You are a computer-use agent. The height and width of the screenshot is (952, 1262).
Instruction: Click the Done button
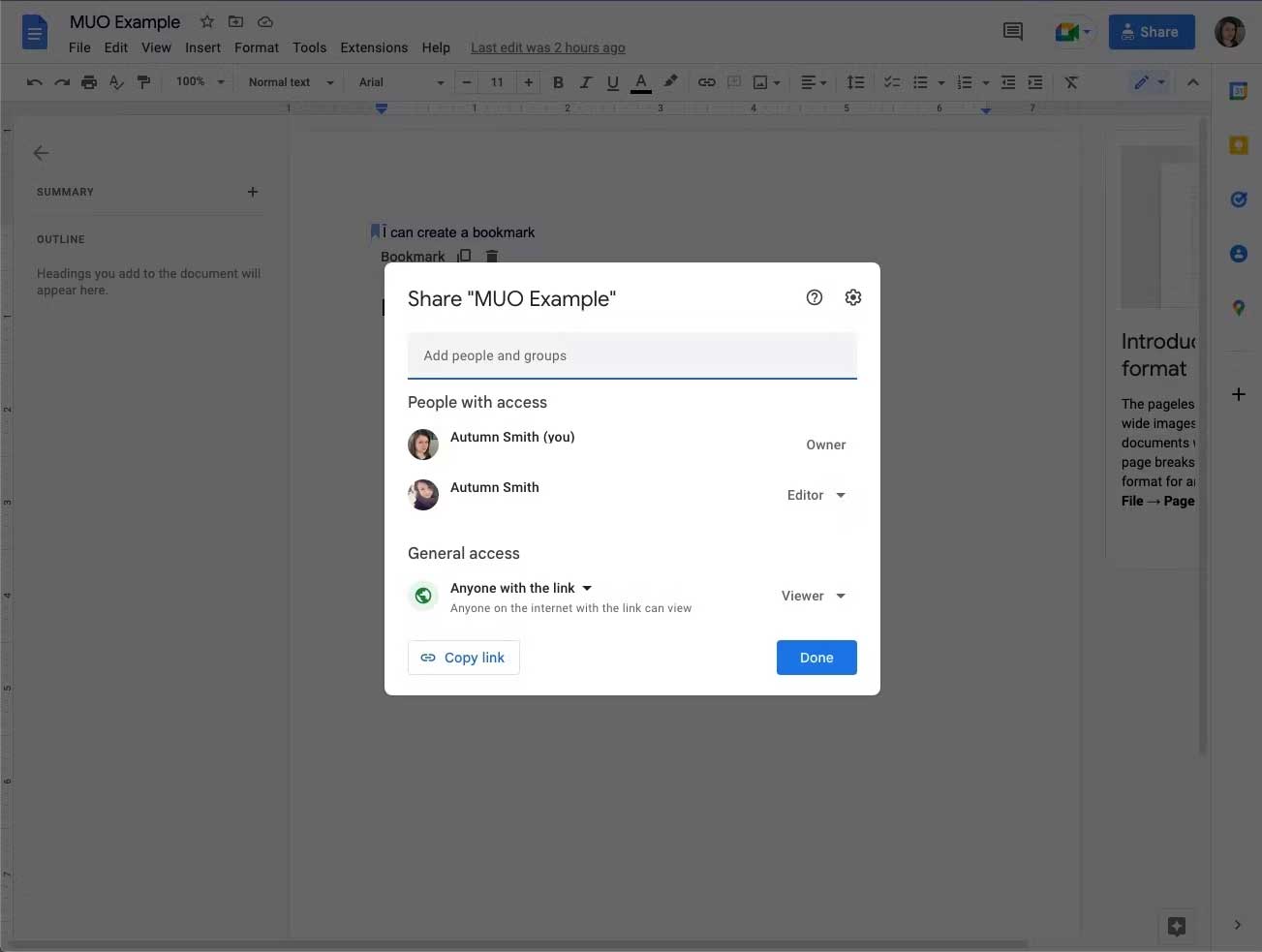(x=816, y=658)
